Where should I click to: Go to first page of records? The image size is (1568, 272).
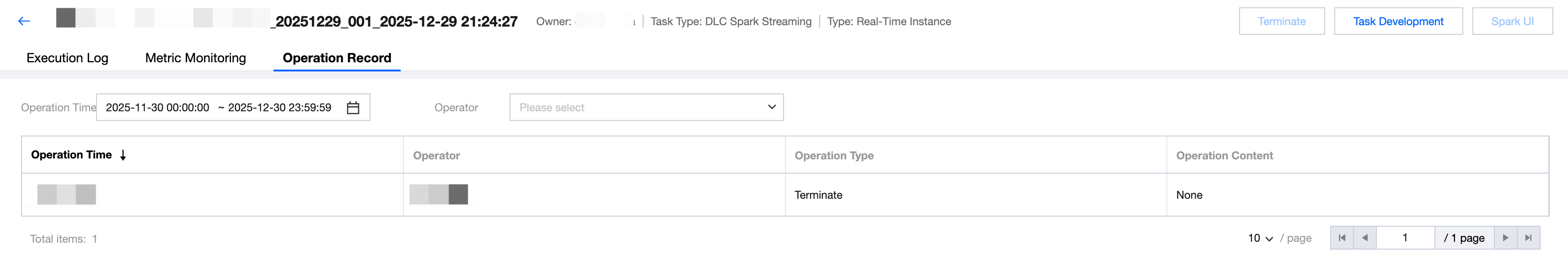[x=1342, y=238]
